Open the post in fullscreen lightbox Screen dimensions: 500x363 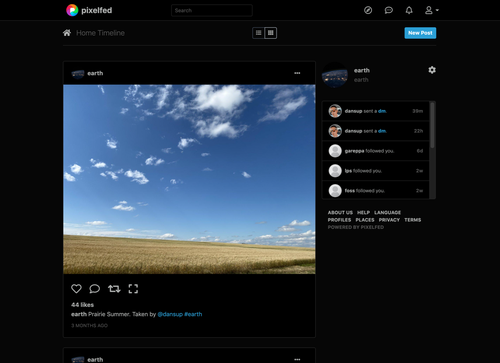(133, 289)
